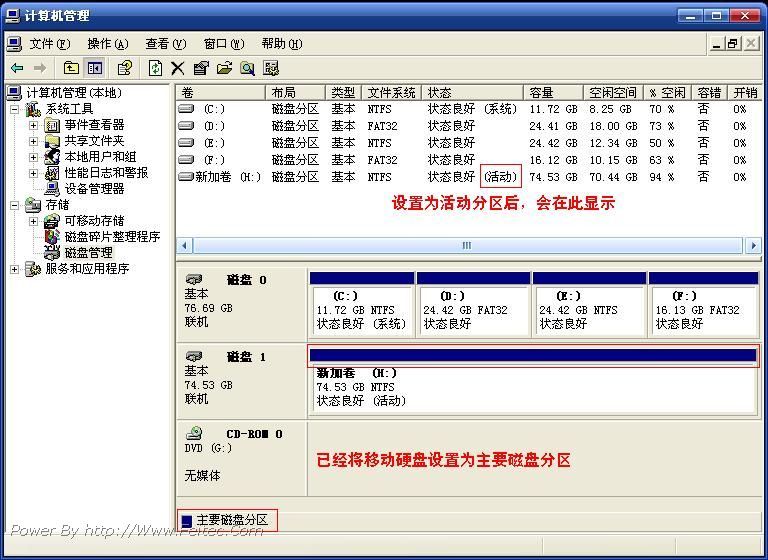
Task: Click the Up one level folder icon
Action: (71, 68)
